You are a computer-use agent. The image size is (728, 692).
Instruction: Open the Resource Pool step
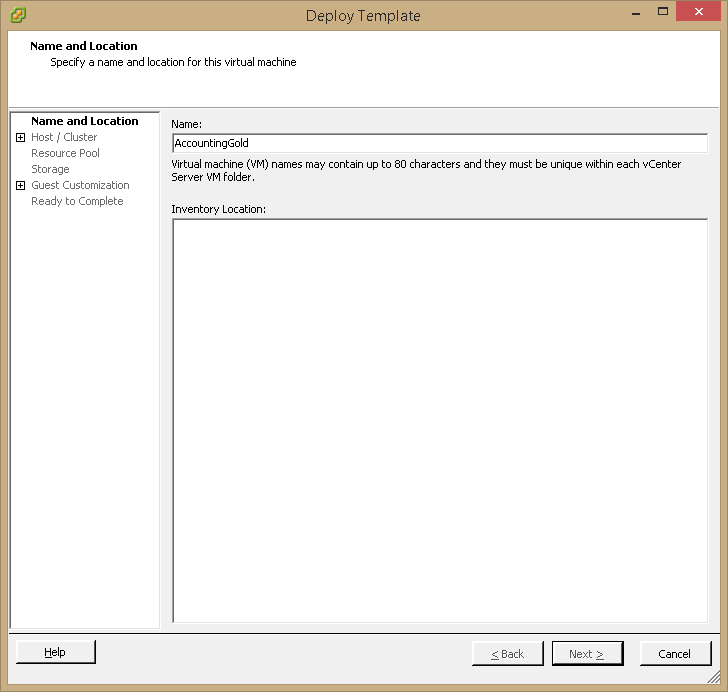pyautogui.click(x=65, y=153)
